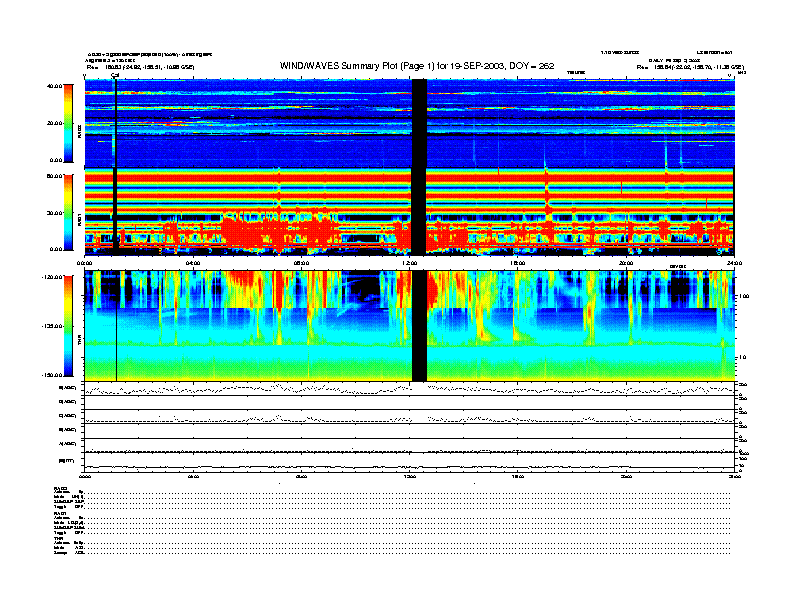Click the 00:00 label under RAD1 panel
Image resolution: width=792 pixels, height=612 pixels.
point(85,263)
